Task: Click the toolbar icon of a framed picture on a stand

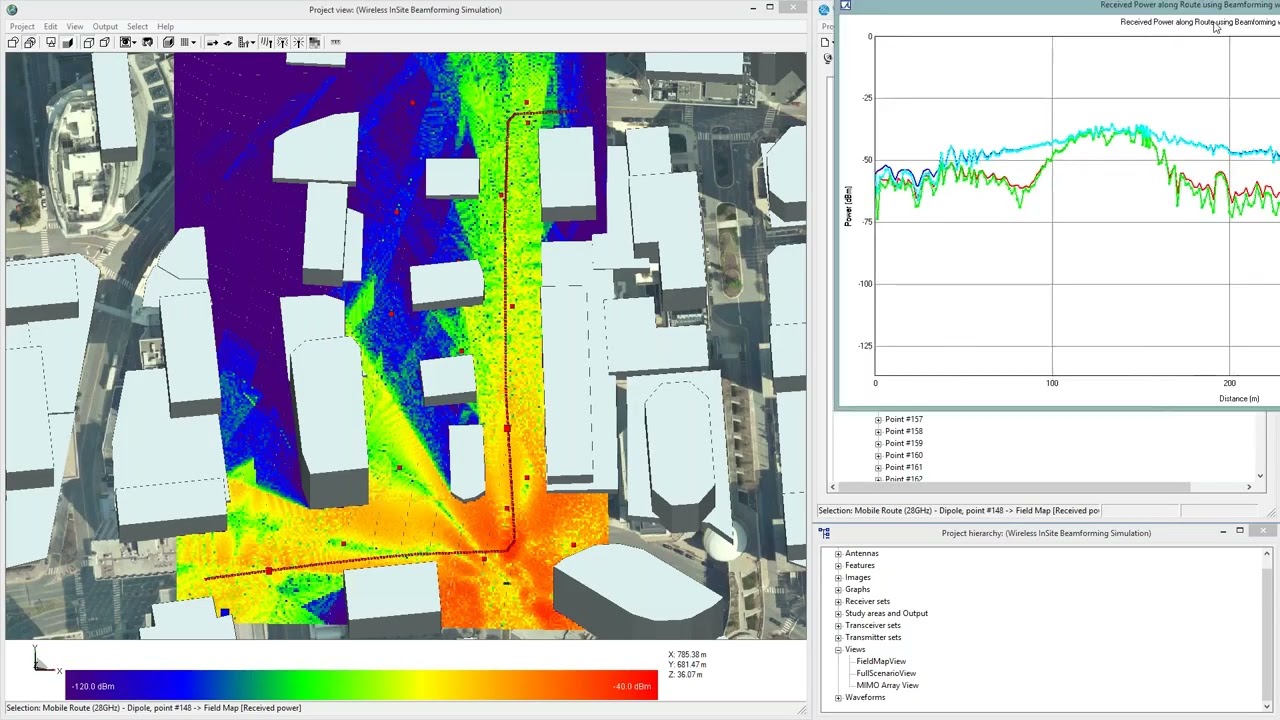Action: point(51,42)
